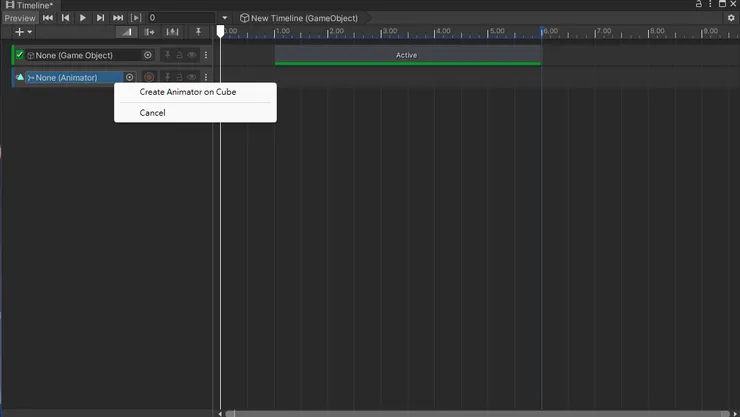Click the New Timeline (GameObject) breadcrumb
Image resolution: width=740 pixels, height=417 pixels.
(x=299, y=18)
